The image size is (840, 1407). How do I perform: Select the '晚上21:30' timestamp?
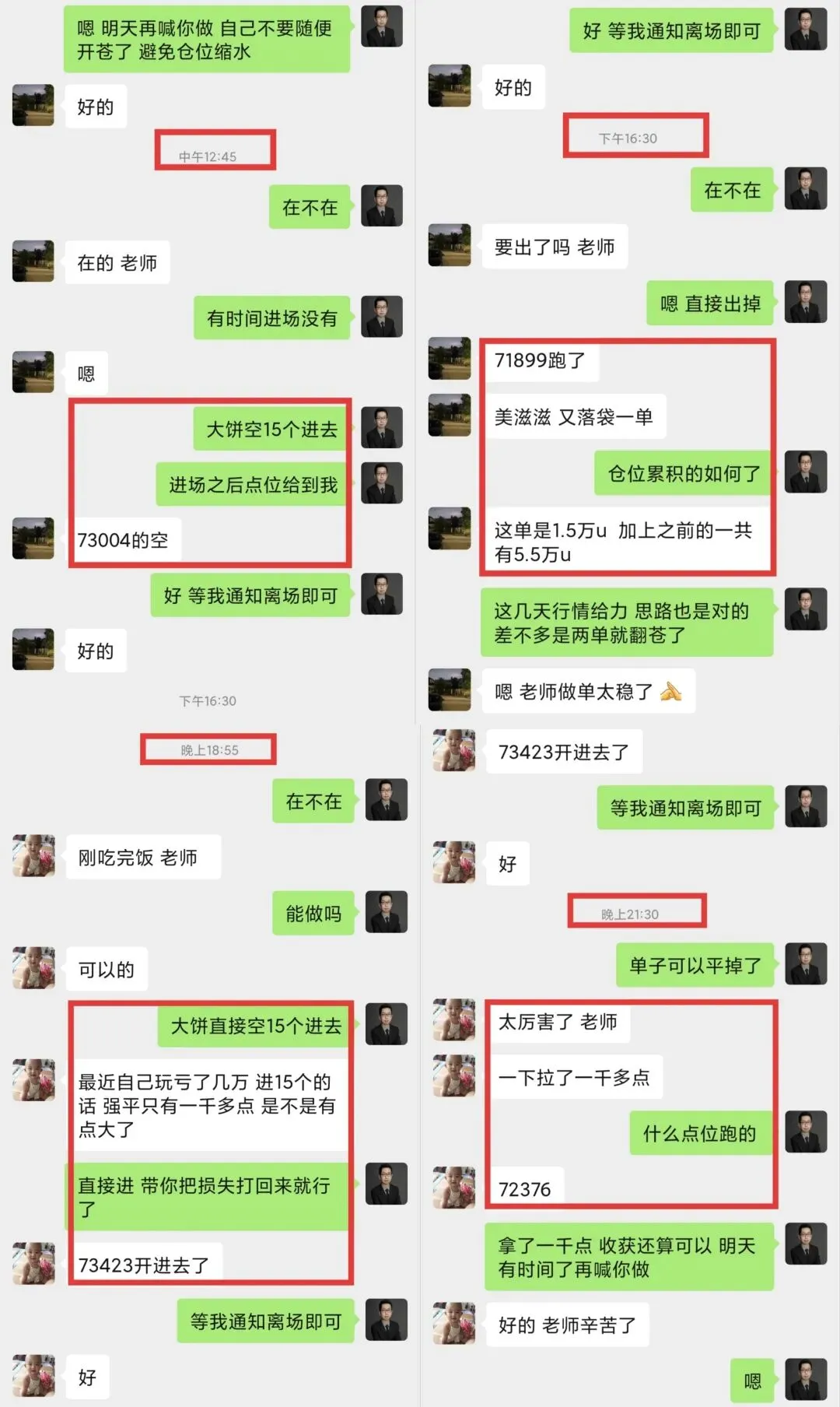[630, 914]
